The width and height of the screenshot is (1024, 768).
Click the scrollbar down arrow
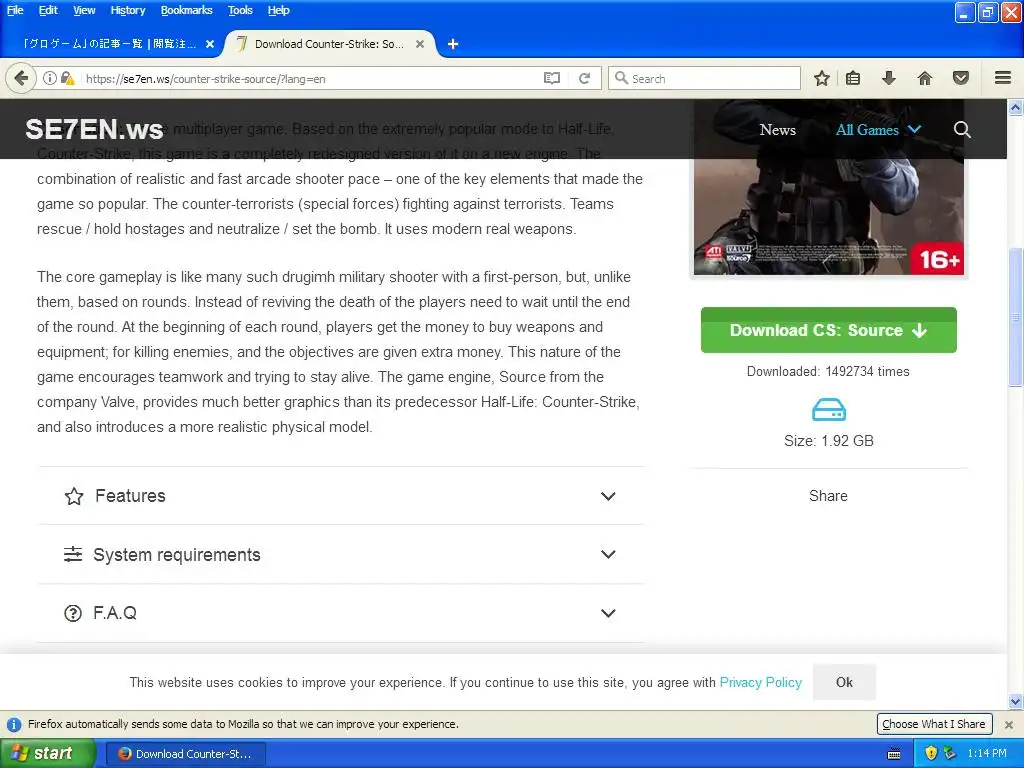pos(1015,702)
